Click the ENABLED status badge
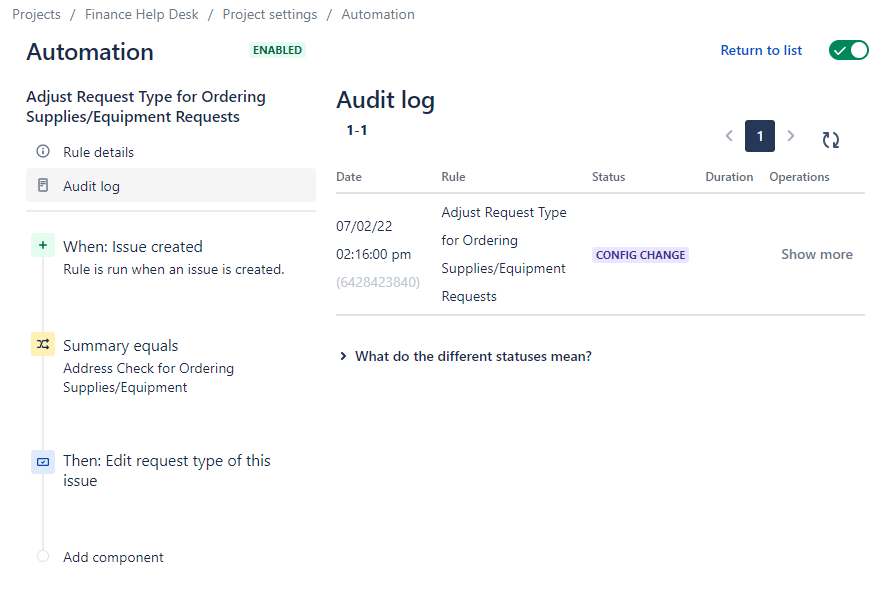Viewport: 893px width, 592px height. pos(277,50)
